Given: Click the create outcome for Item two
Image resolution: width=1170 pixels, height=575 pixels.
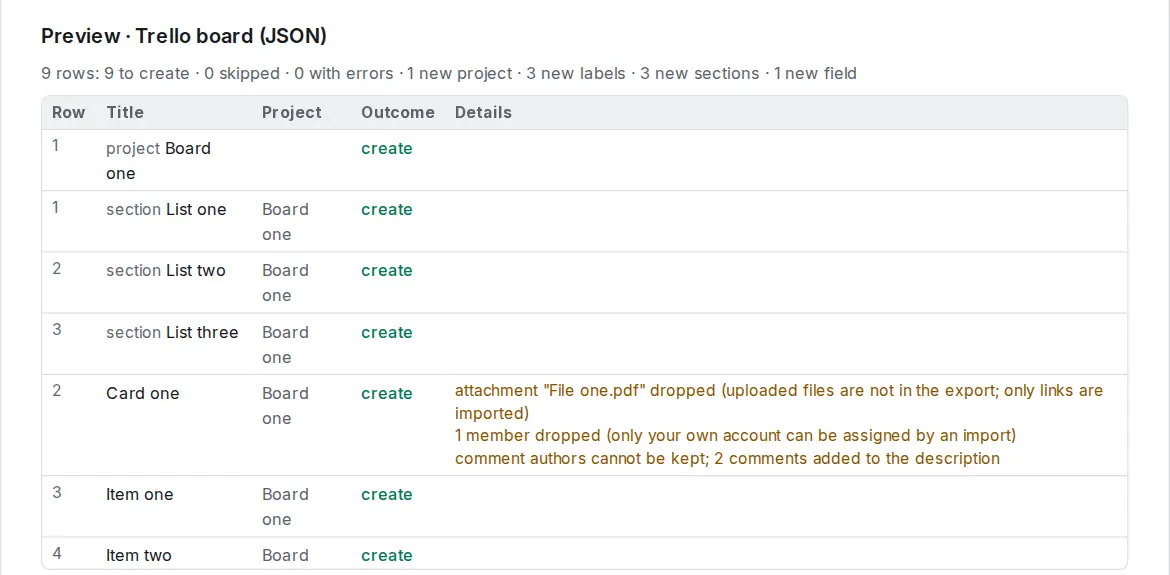Looking at the screenshot, I should click(x=387, y=556).
